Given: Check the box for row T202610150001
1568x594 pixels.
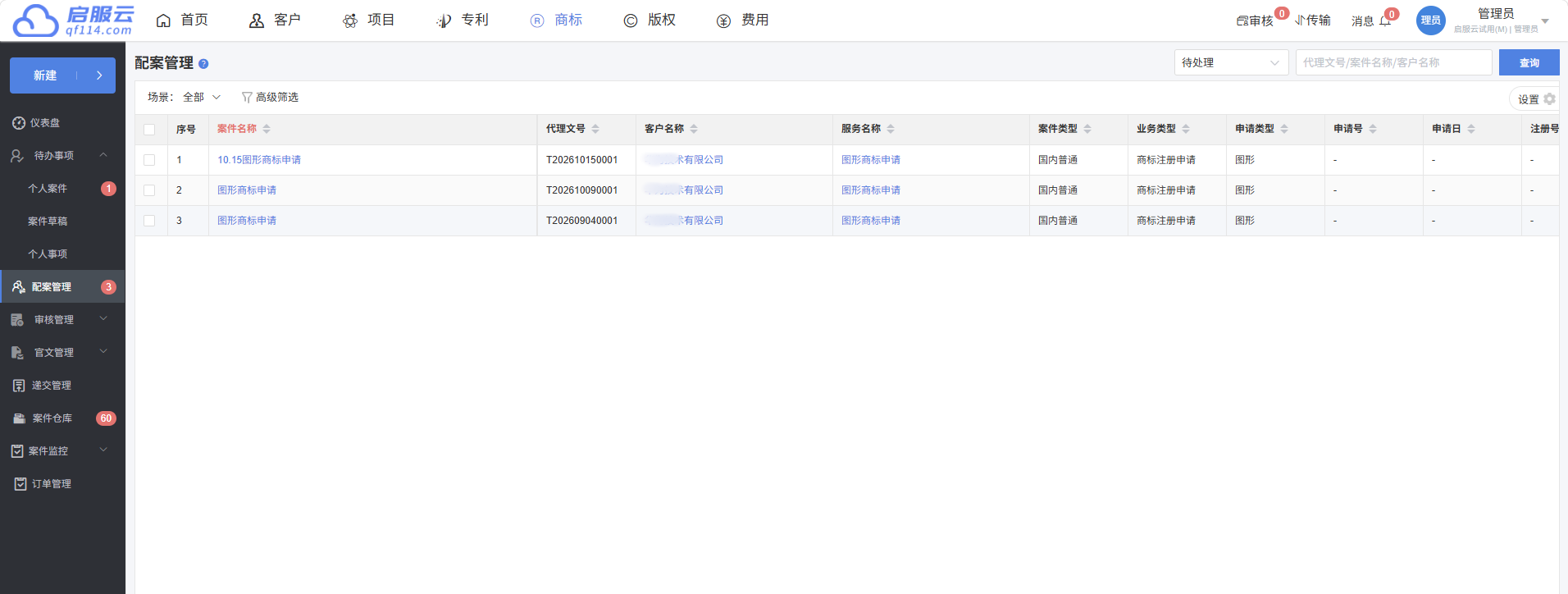Looking at the screenshot, I should (x=149, y=160).
